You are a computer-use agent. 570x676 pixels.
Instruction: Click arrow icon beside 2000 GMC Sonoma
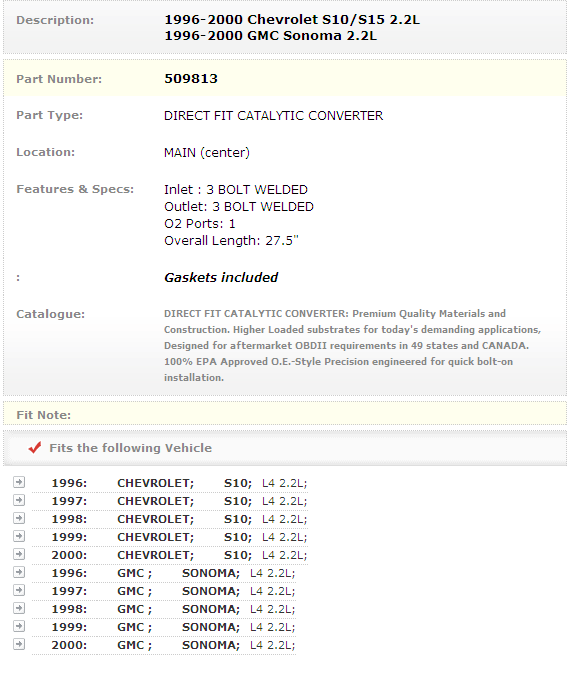click(x=19, y=644)
